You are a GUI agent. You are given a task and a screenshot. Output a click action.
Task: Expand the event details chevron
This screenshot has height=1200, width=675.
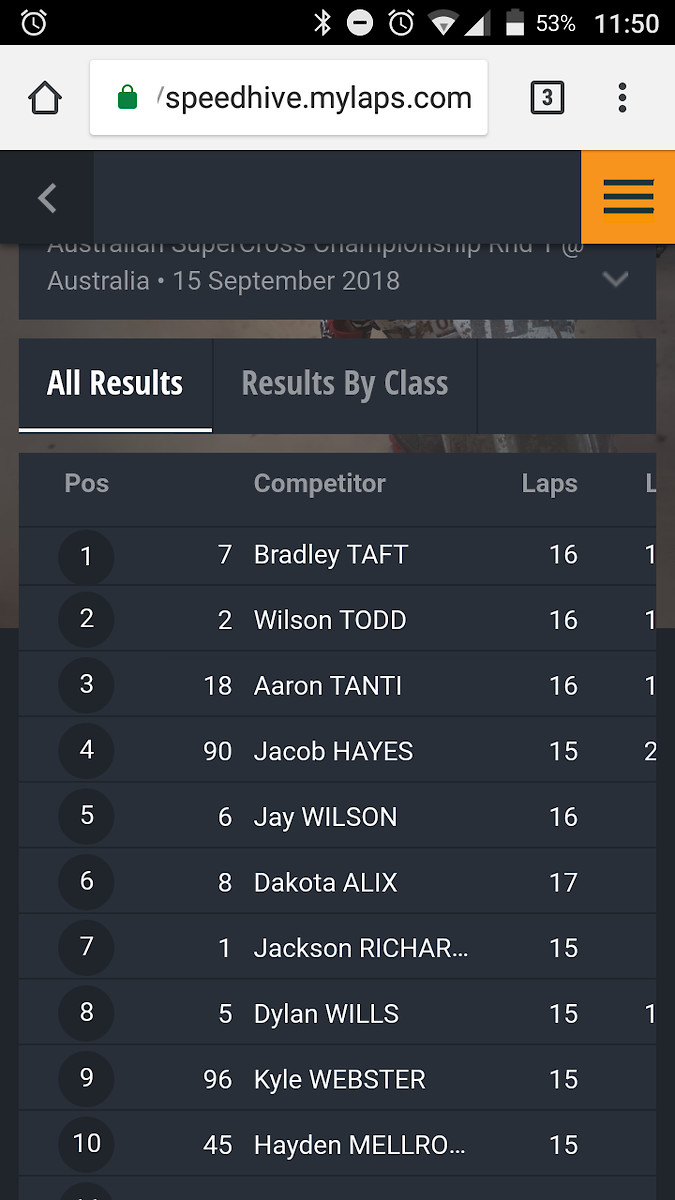[615, 280]
